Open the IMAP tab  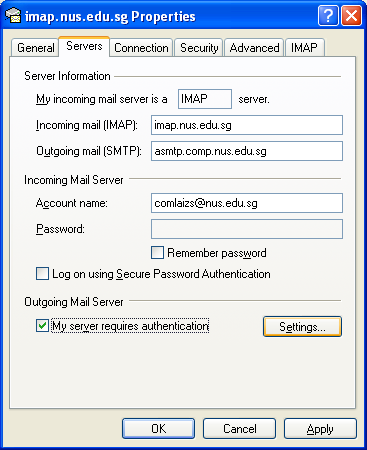(304, 48)
